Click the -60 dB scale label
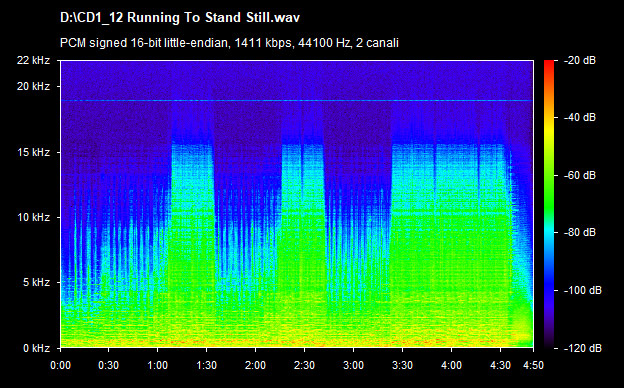This screenshot has width=624, height=388. (580, 175)
